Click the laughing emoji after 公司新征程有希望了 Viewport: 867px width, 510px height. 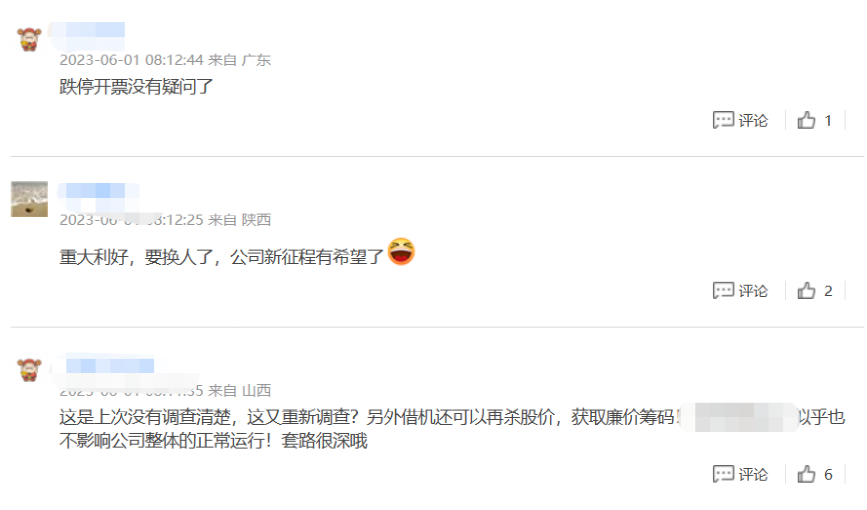click(401, 252)
